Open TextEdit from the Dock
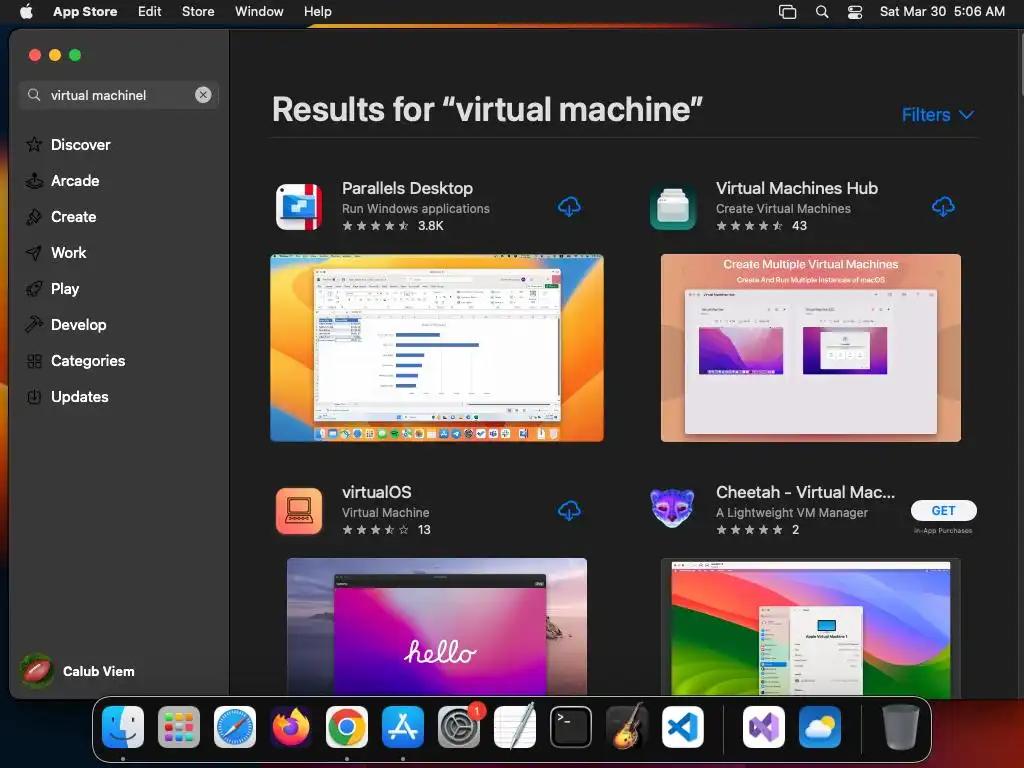 515,727
